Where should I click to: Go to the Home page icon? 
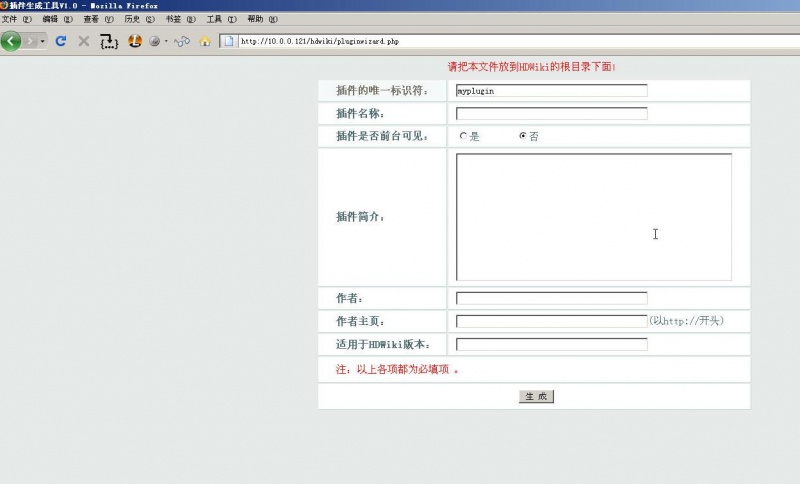(204, 41)
